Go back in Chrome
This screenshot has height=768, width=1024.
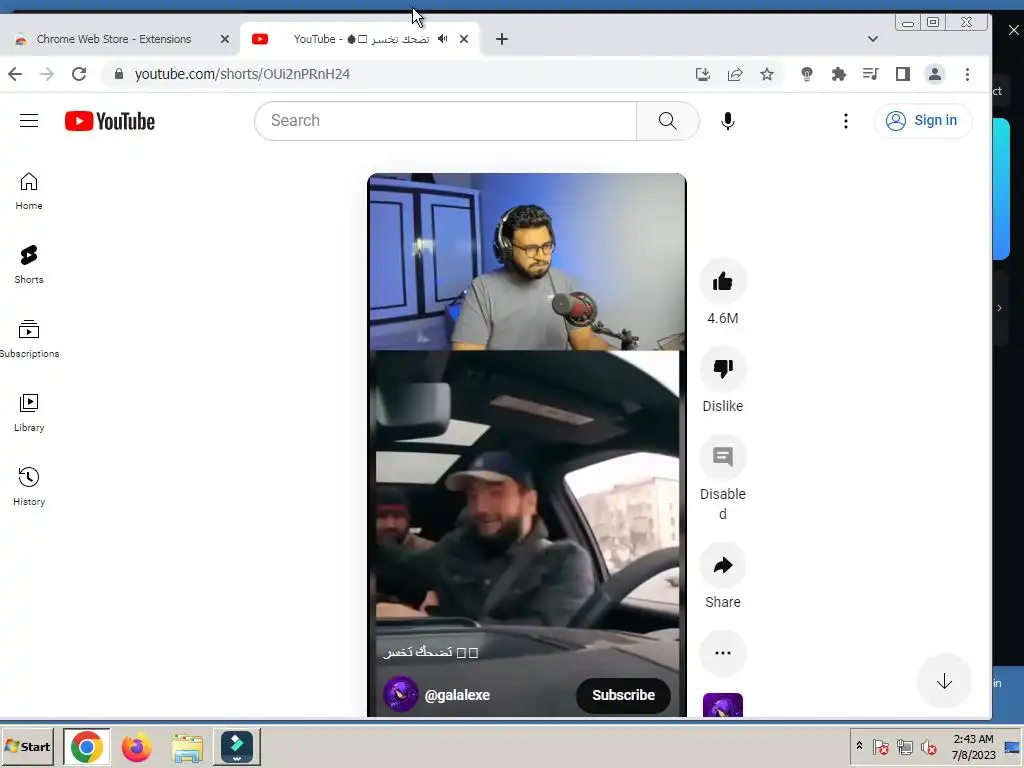pos(15,74)
